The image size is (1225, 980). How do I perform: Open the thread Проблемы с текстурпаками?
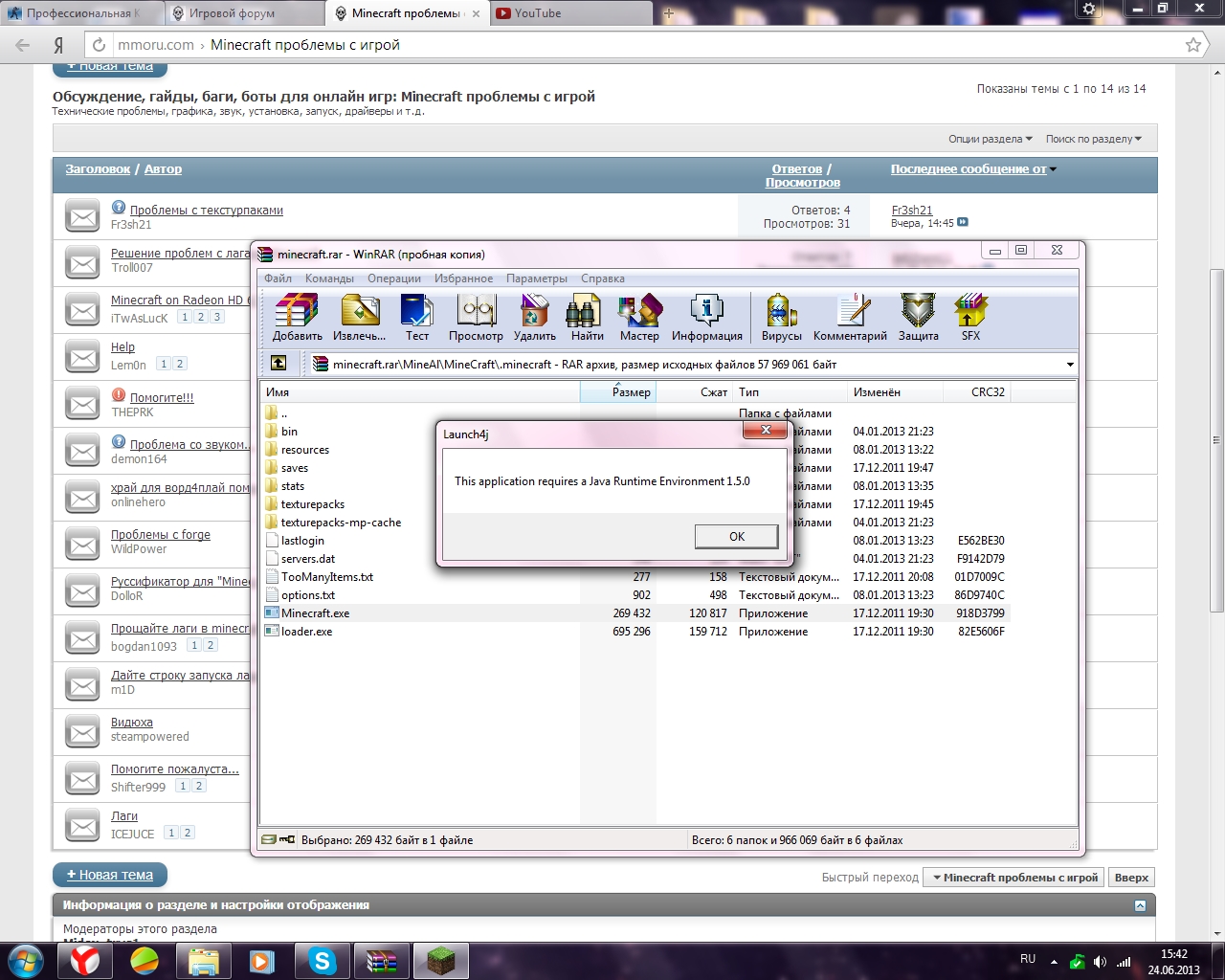[207, 211]
